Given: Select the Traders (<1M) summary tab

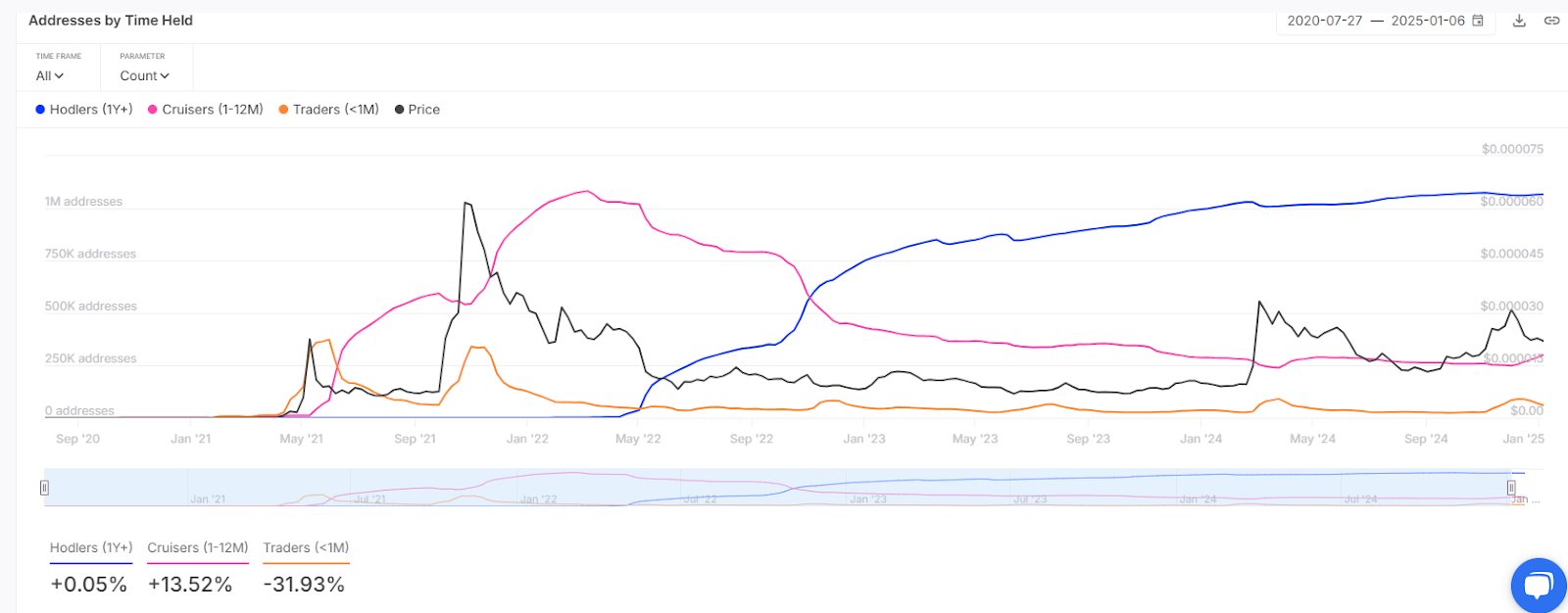Looking at the screenshot, I should (x=306, y=548).
